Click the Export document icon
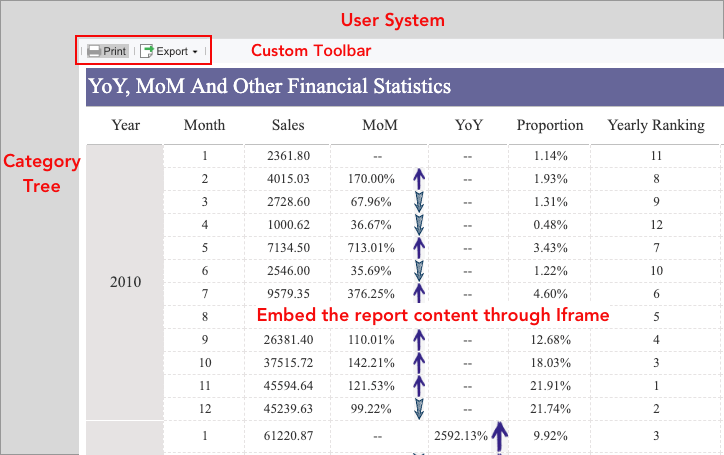This screenshot has width=724, height=455. [146, 51]
